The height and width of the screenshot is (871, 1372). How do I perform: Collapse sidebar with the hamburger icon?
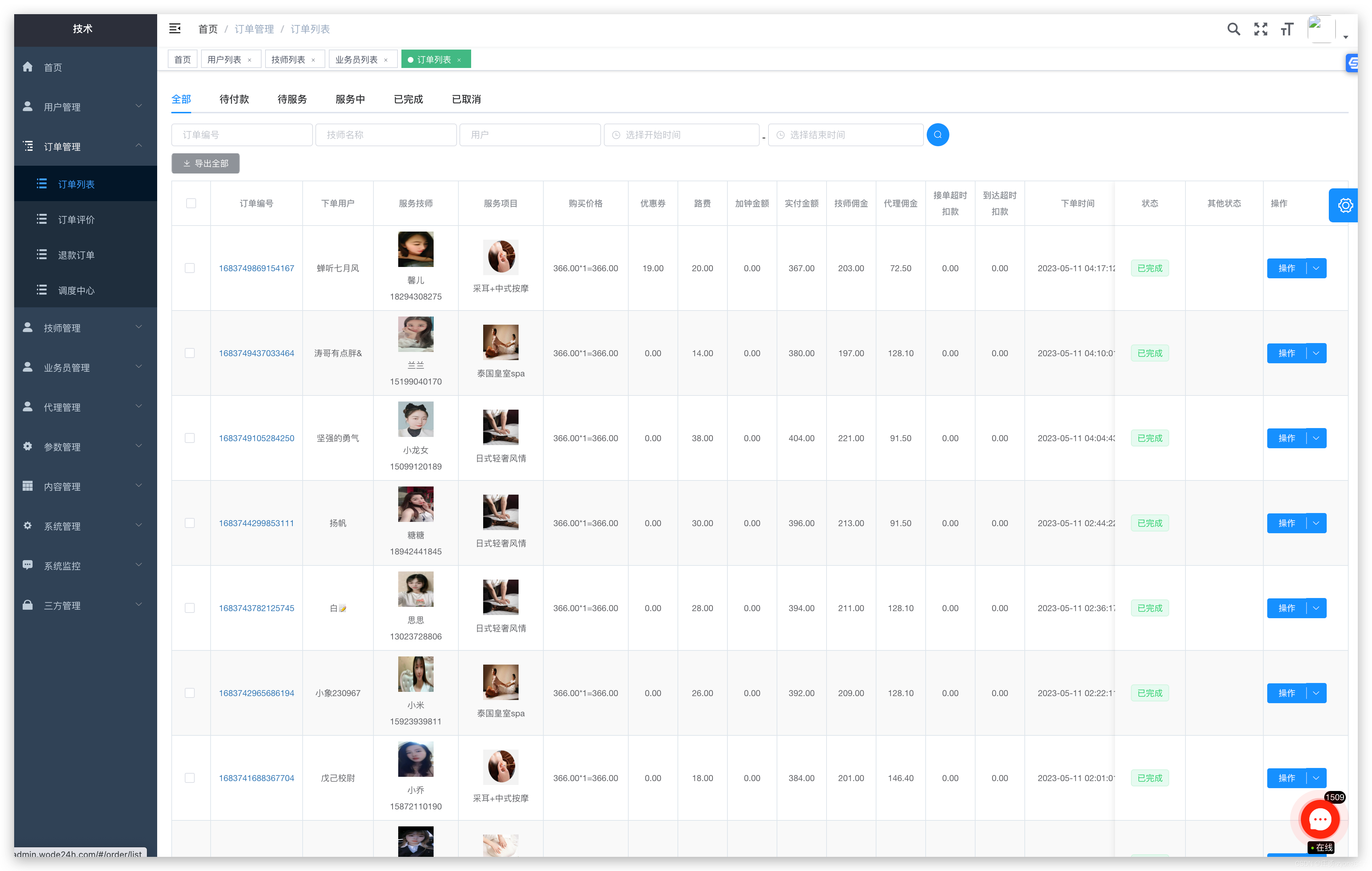click(175, 28)
